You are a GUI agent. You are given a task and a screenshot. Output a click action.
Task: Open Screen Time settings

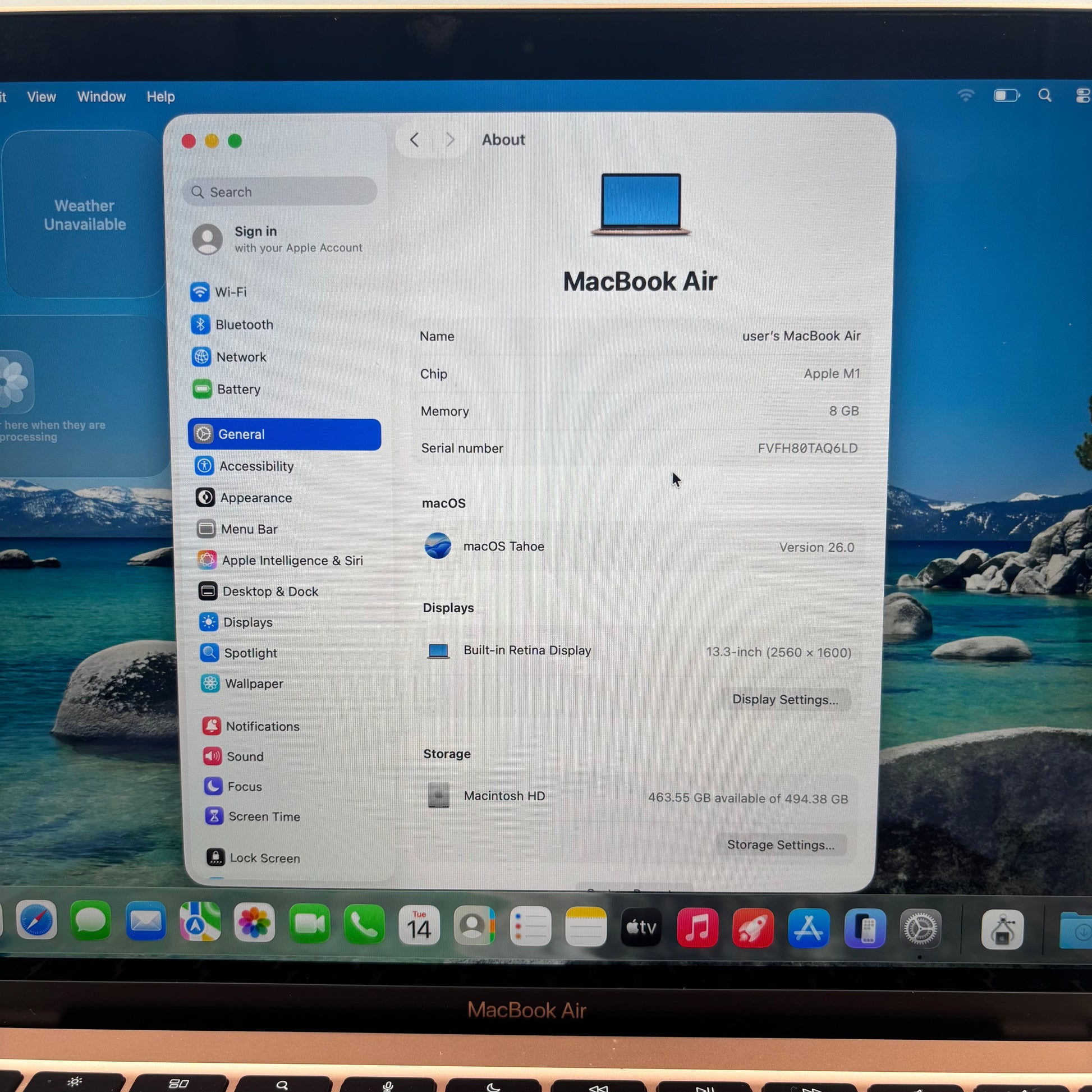(263, 816)
